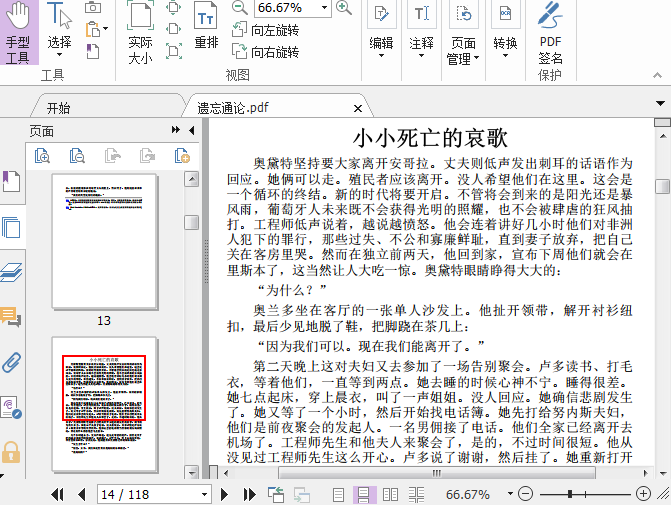Switch to continuous facing view
Viewport: 671px width, 505px height.
point(416,494)
